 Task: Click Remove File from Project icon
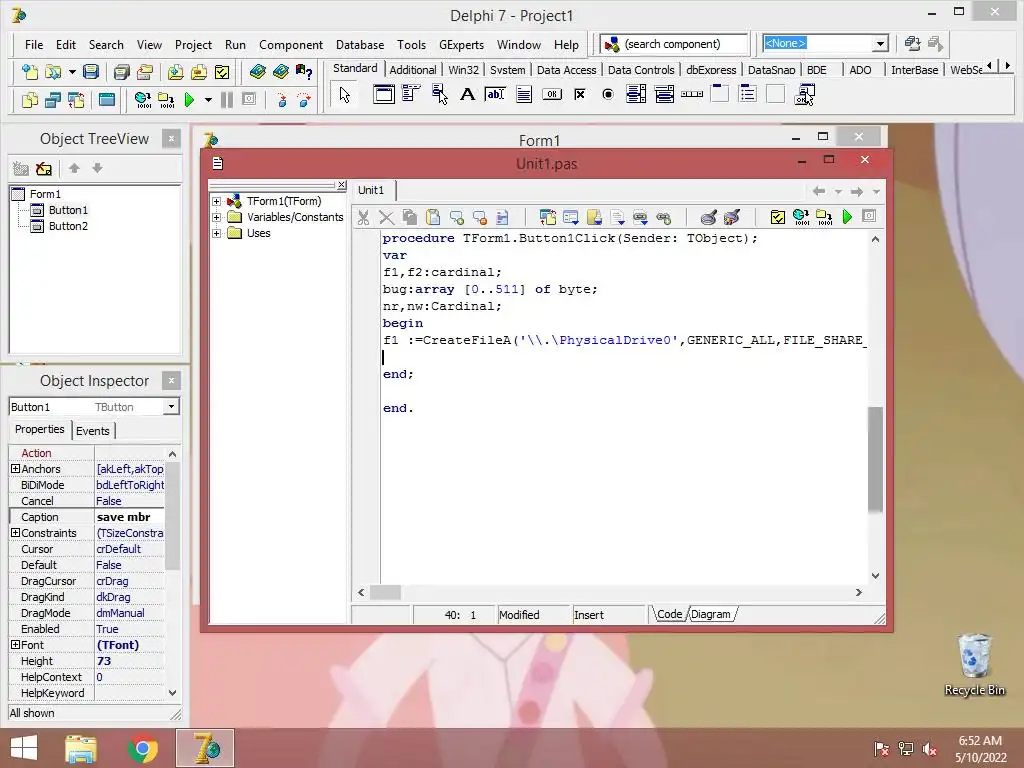(x=199, y=72)
